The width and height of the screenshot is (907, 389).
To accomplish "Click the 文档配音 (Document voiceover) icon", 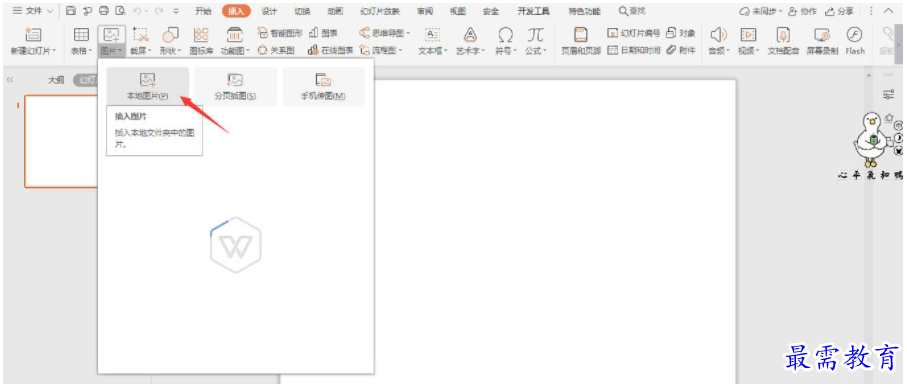I will click(x=783, y=35).
